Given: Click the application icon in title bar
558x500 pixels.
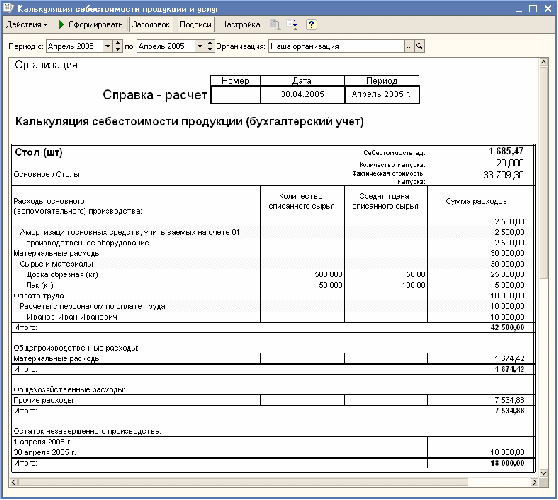Looking at the screenshot, I should click(x=9, y=8).
